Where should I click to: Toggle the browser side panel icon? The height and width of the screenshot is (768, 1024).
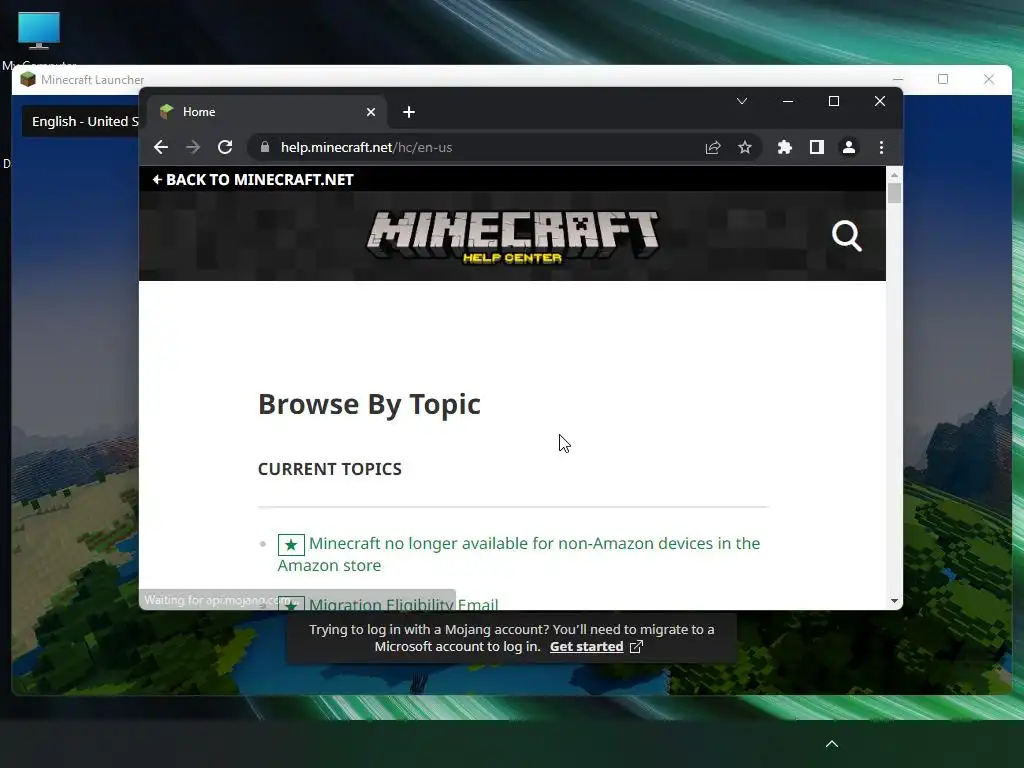click(817, 148)
